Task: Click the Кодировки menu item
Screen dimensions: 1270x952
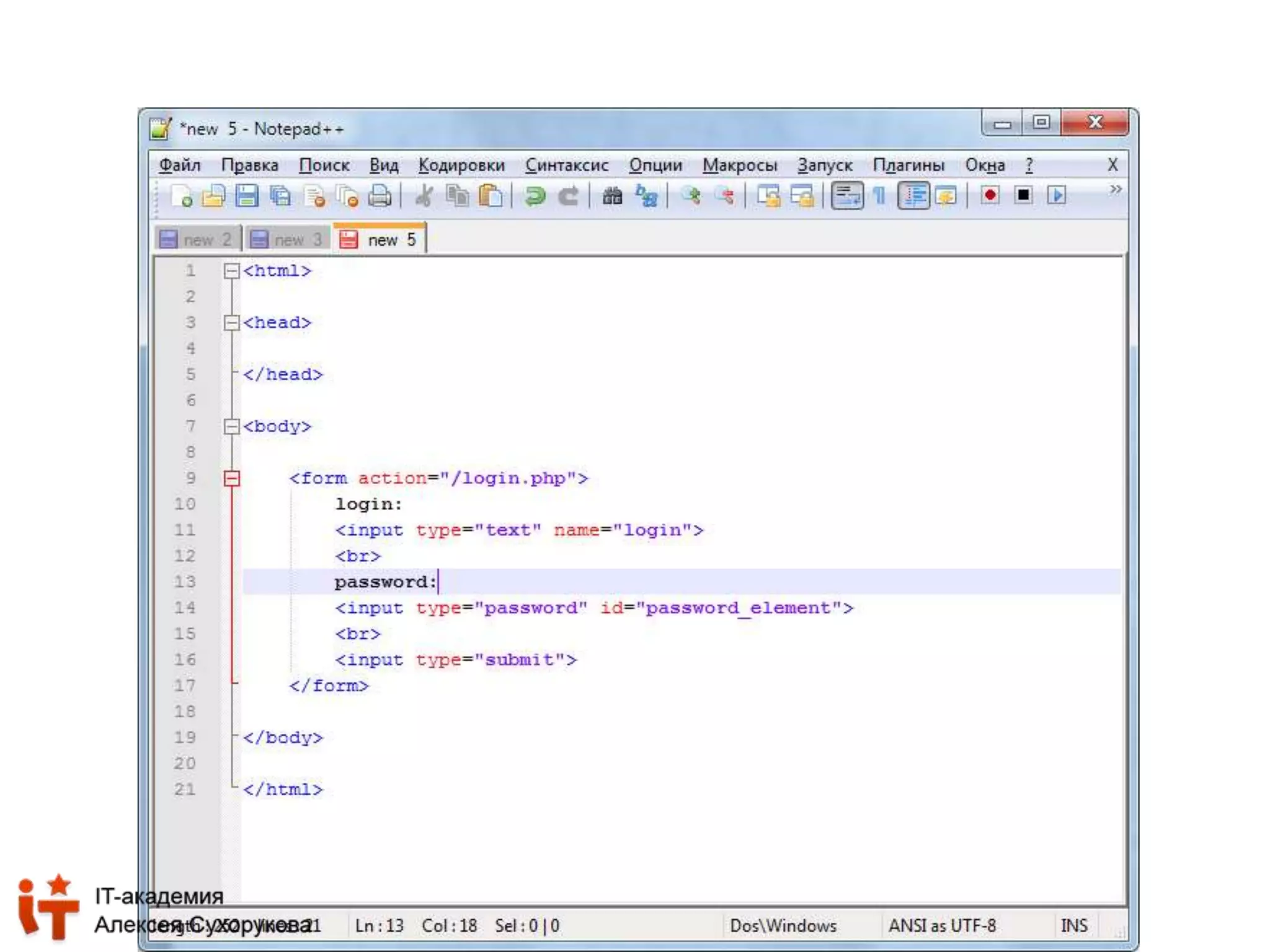Action: (x=461, y=165)
